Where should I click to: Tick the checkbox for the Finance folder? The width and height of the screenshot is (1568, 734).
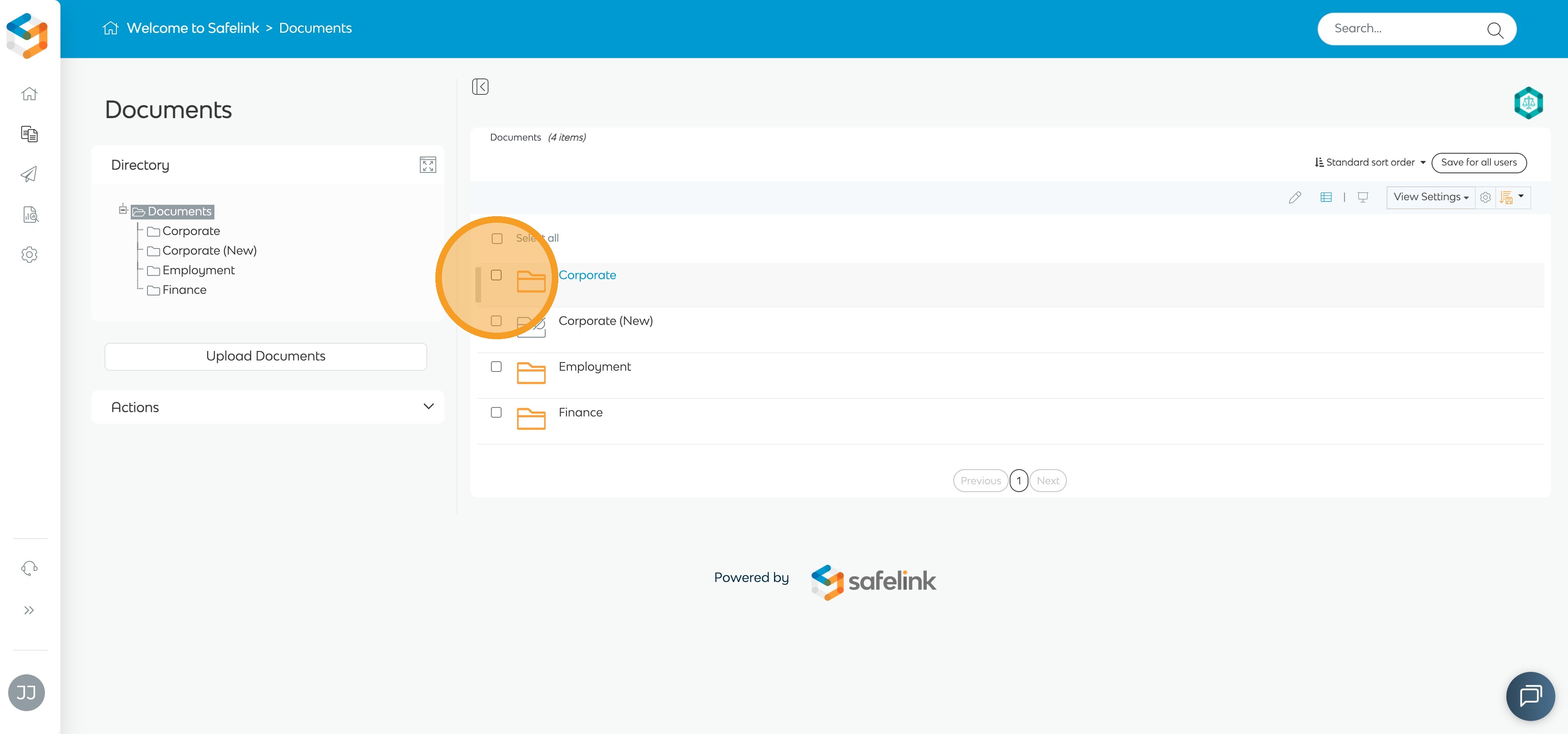(x=496, y=412)
